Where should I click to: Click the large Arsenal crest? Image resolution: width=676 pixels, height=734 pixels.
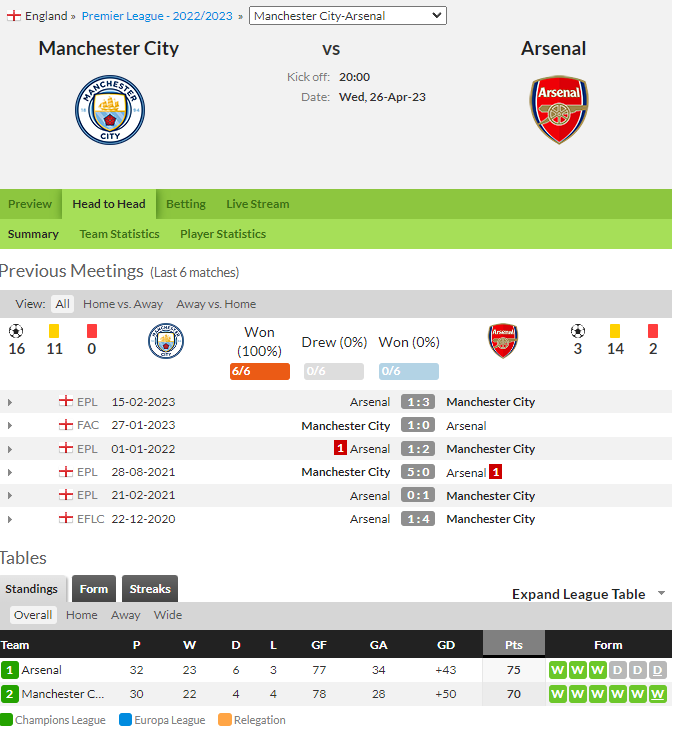tap(559, 110)
